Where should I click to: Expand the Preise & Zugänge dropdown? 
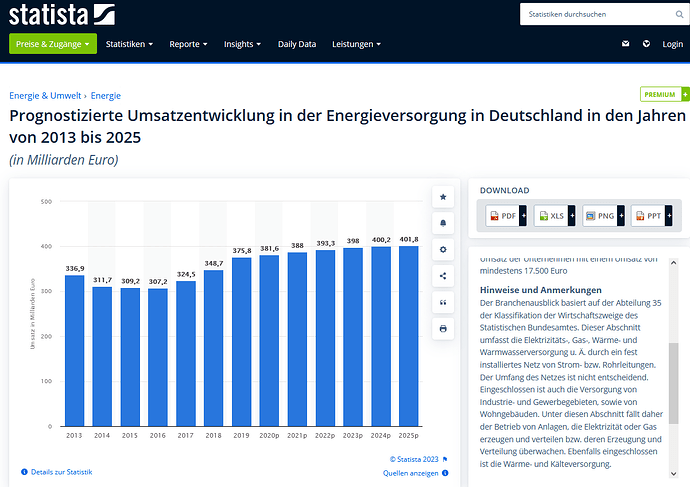coord(53,44)
